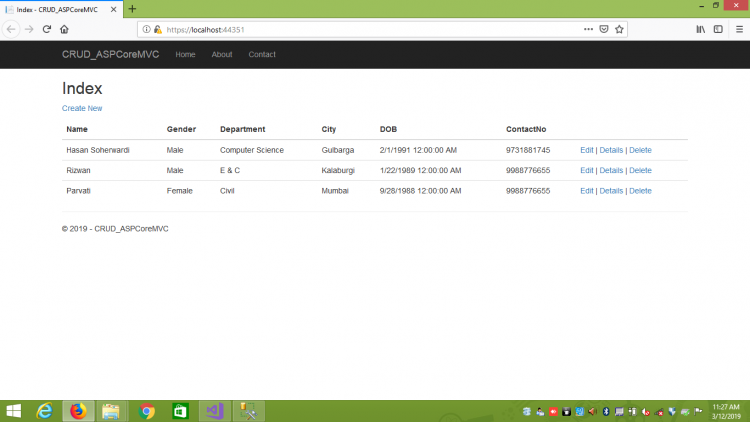Viewport: 750px width, 422px height.
Task: Launch Google Chrome from the taskbar
Action: [147, 410]
